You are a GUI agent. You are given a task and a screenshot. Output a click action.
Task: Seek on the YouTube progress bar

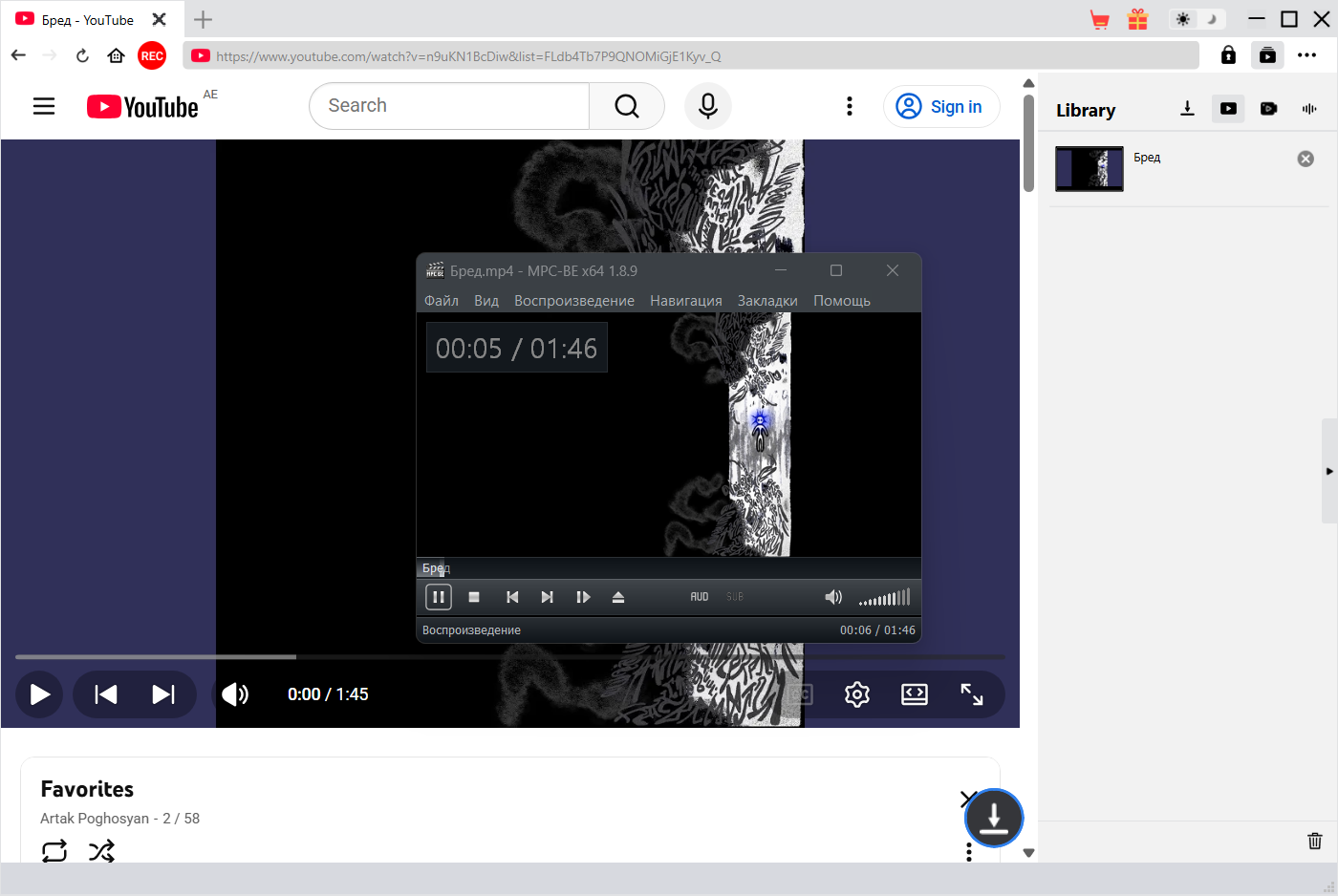510,657
